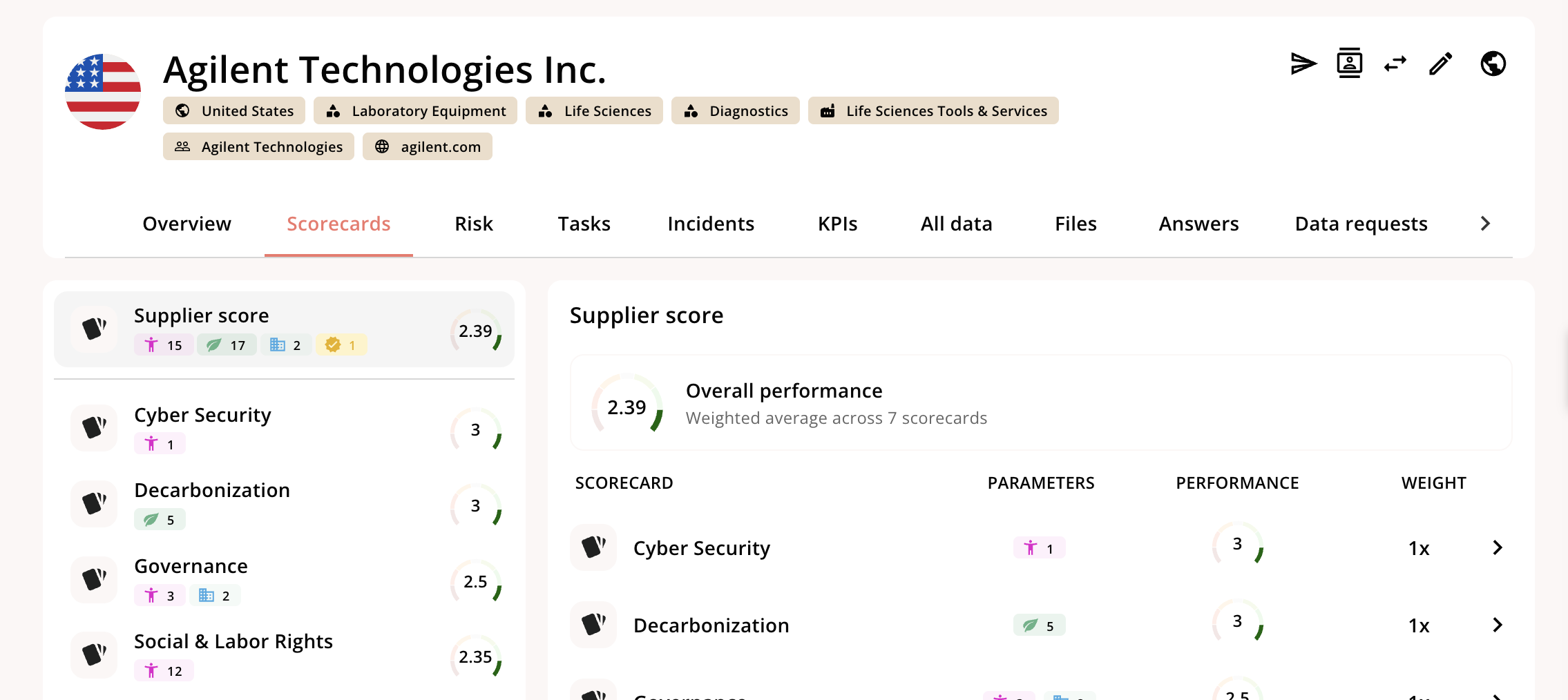
Task: Click the building badge on Supplier score
Action: click(x=286, y=344)
